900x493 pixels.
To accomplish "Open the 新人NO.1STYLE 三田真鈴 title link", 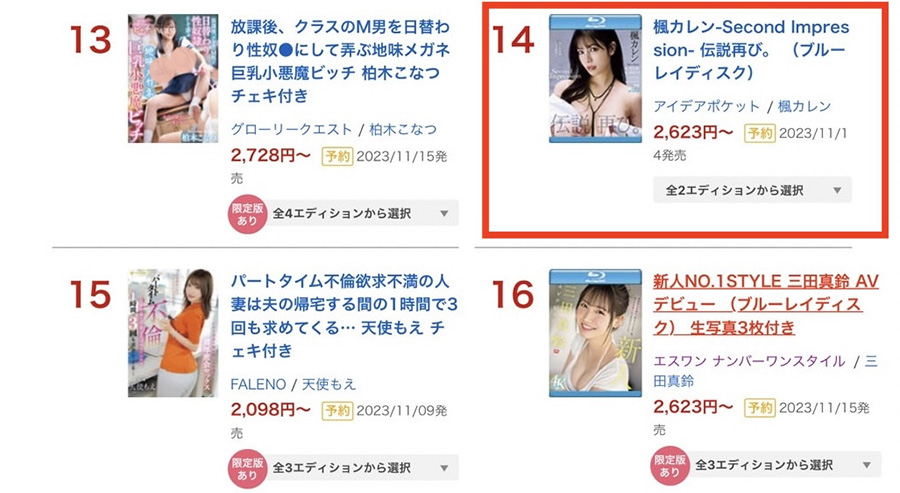I will click(766, 304).
